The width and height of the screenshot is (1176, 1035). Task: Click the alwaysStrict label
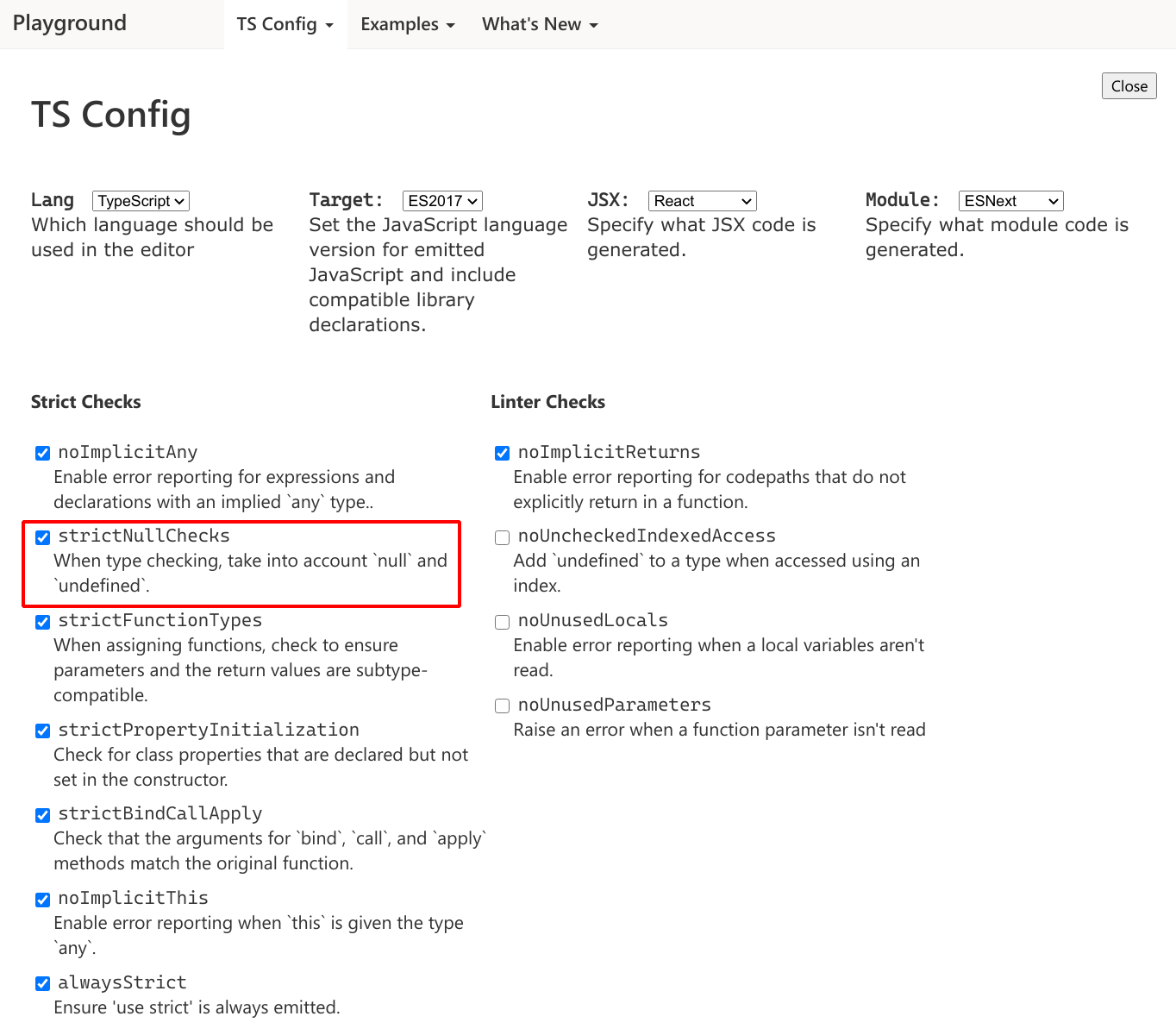click(x=122, y=982)
